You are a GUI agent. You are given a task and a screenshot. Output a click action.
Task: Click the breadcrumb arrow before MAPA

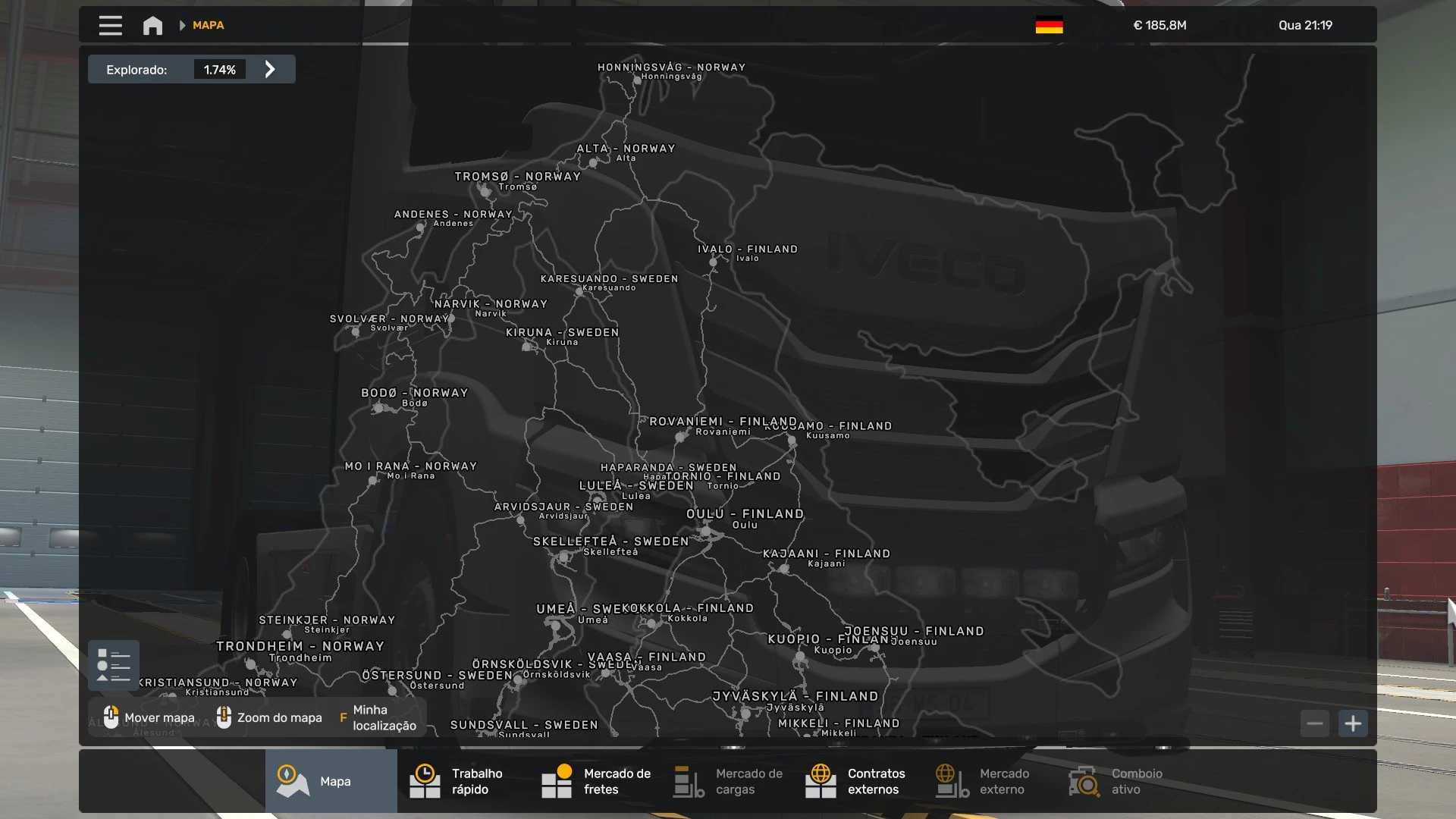182,25
